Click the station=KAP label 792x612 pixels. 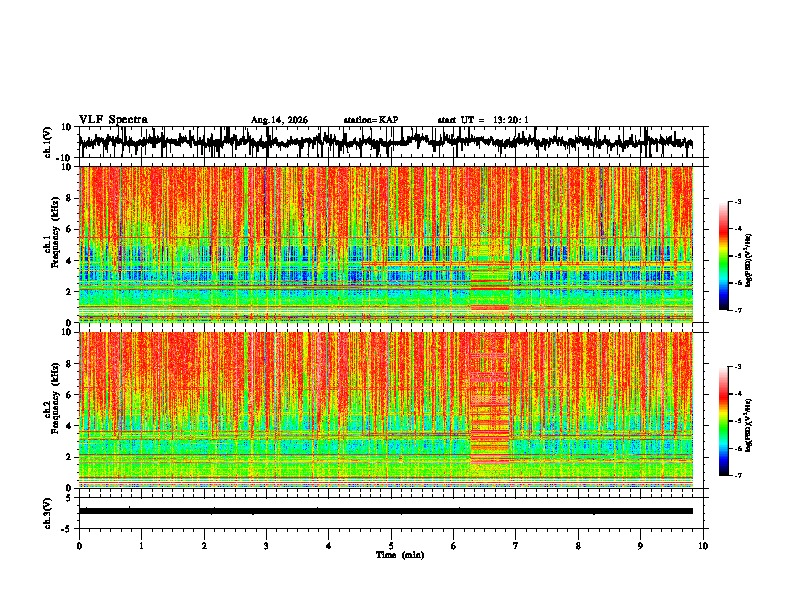coord(371,120)
